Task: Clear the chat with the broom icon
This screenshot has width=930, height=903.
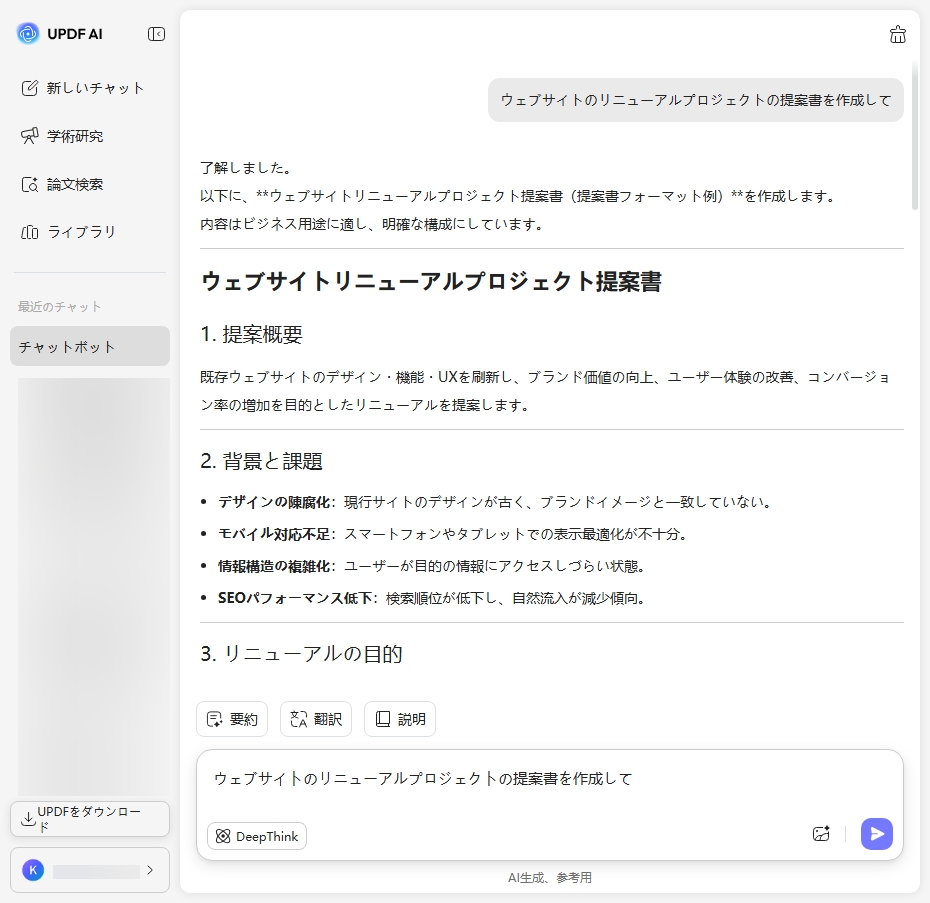Action: point(897,34)
